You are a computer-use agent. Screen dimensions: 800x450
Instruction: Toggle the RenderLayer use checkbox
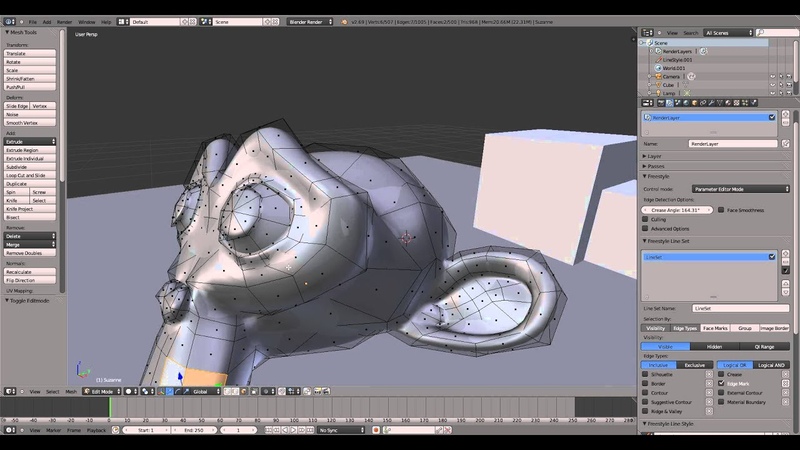(x=772, y=117)
